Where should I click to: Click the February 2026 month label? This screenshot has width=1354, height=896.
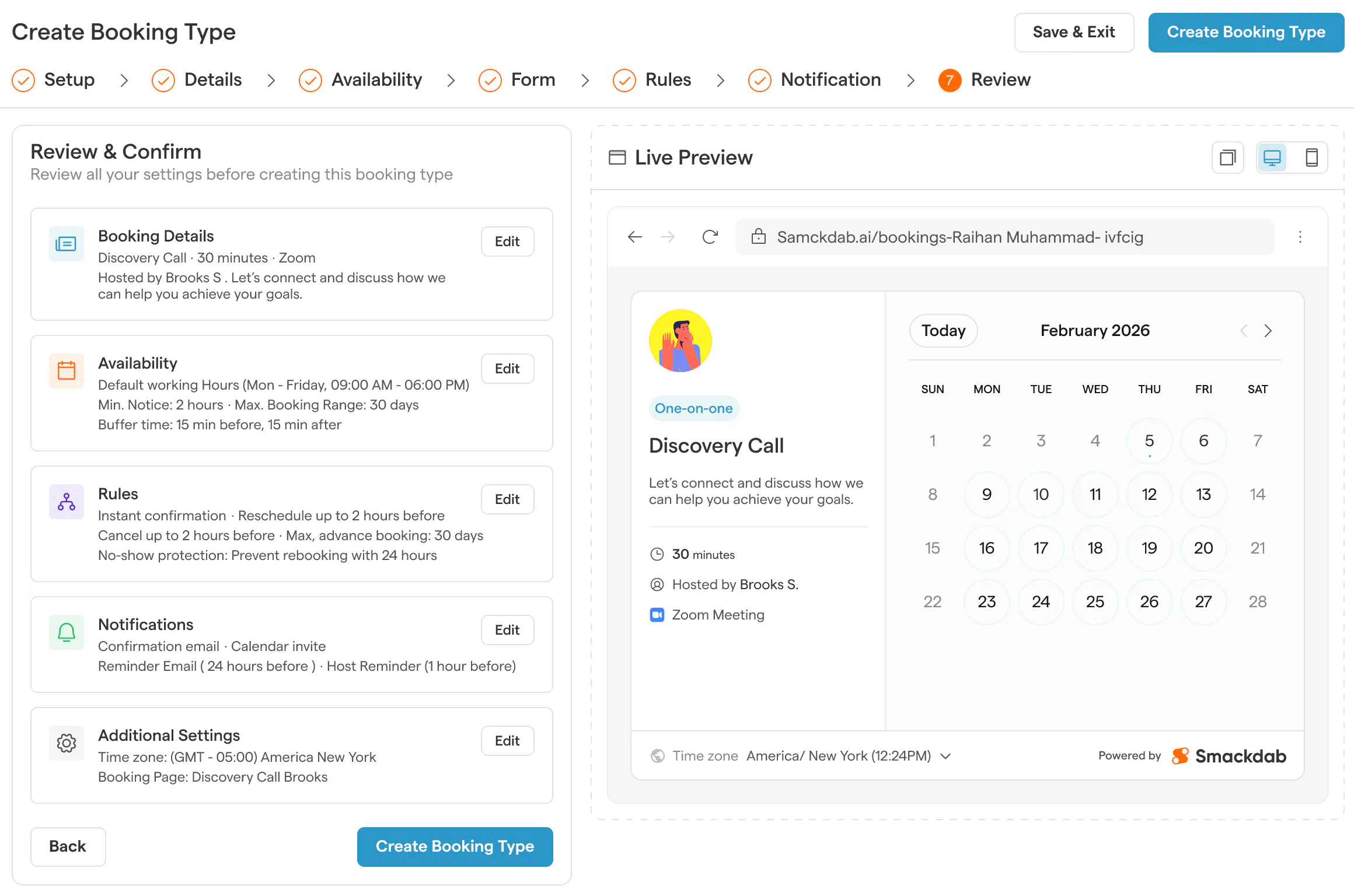1095,331
